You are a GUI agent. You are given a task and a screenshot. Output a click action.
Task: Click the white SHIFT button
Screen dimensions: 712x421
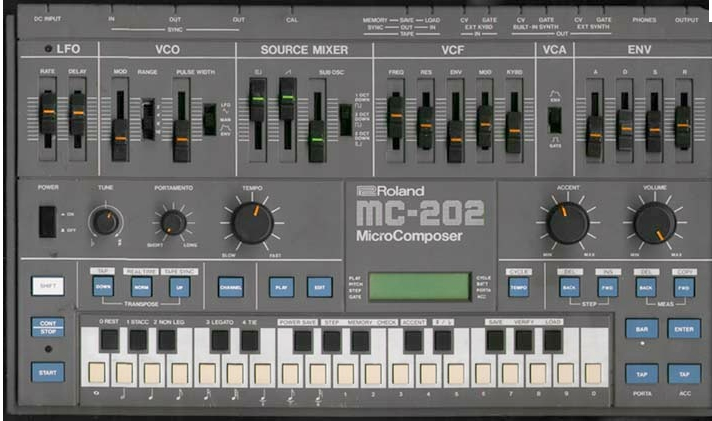tap(48, 286)
